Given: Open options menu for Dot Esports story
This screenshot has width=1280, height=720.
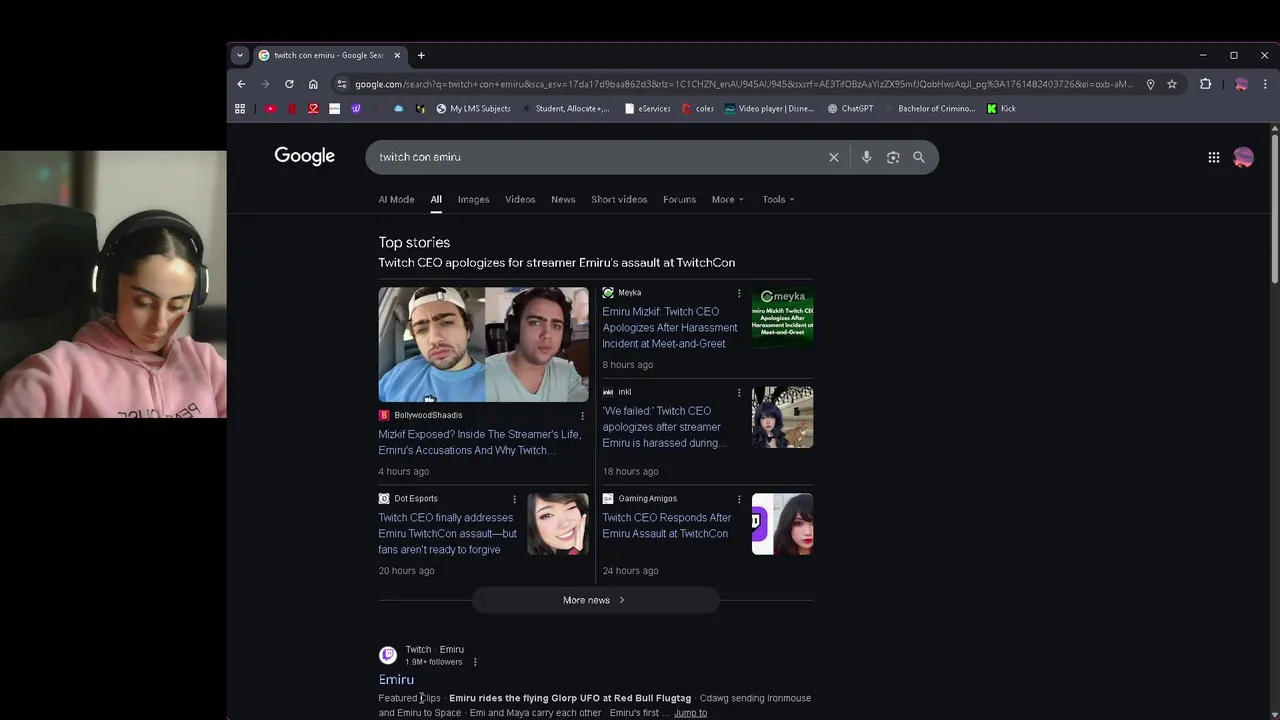Looking at the screenshot, I should tap(514, 499).
